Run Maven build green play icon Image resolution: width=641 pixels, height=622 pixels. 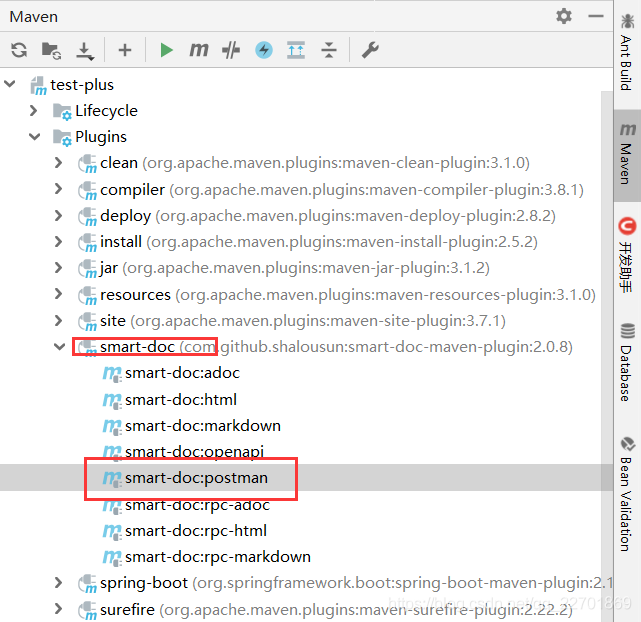pos(166,50)
